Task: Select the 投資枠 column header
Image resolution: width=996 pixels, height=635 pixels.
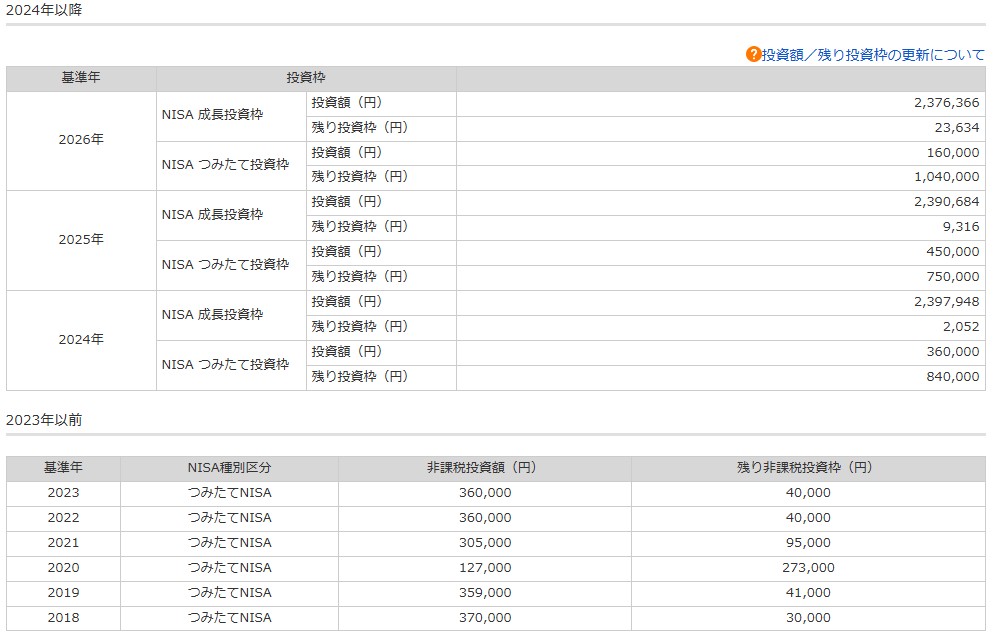Action: 306,78
